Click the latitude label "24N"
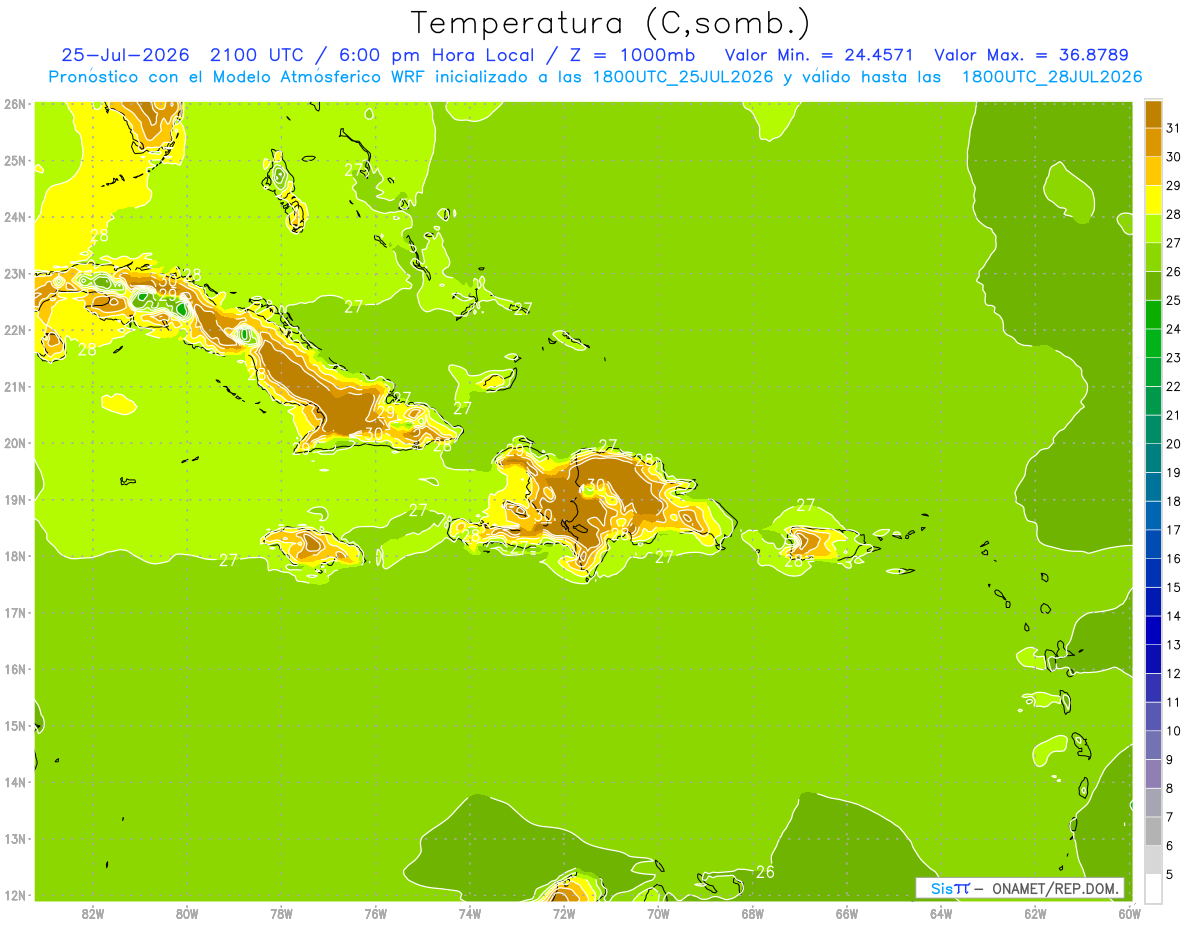 [x=14, y=217]
